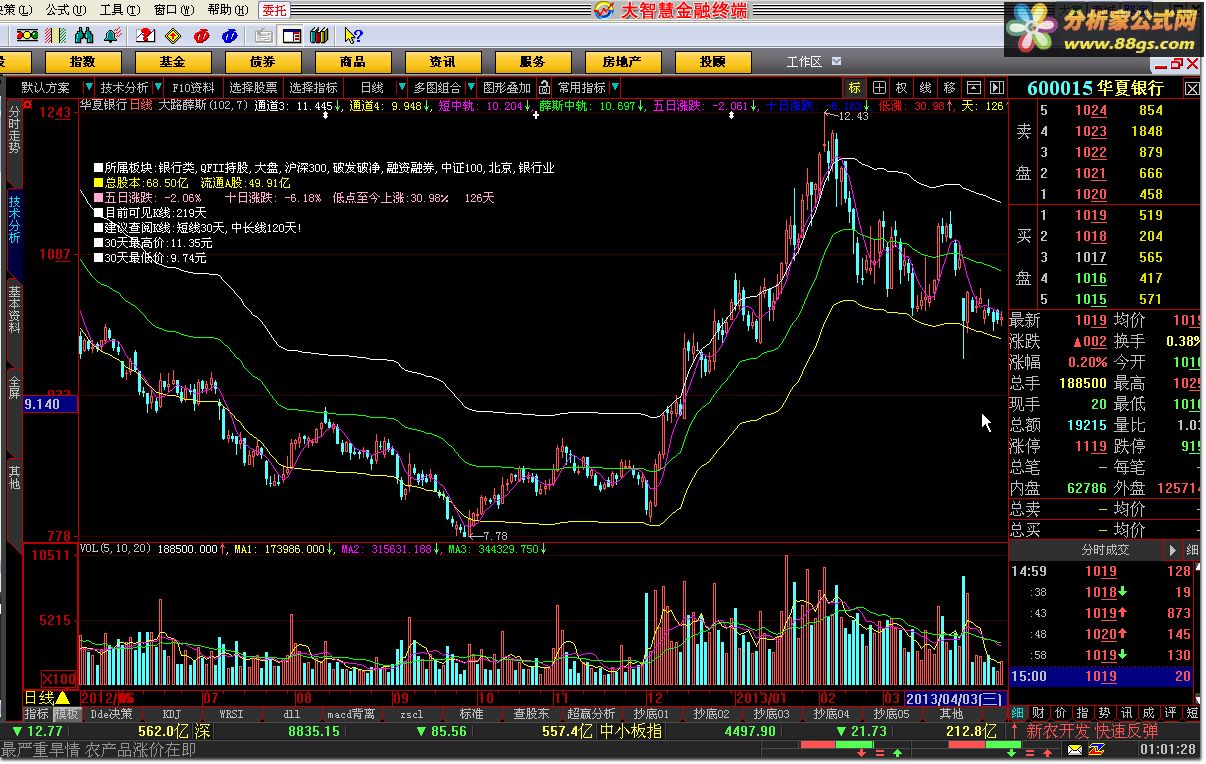
Task: Click the 委托 button in menu bar
Action: point(275,10)
